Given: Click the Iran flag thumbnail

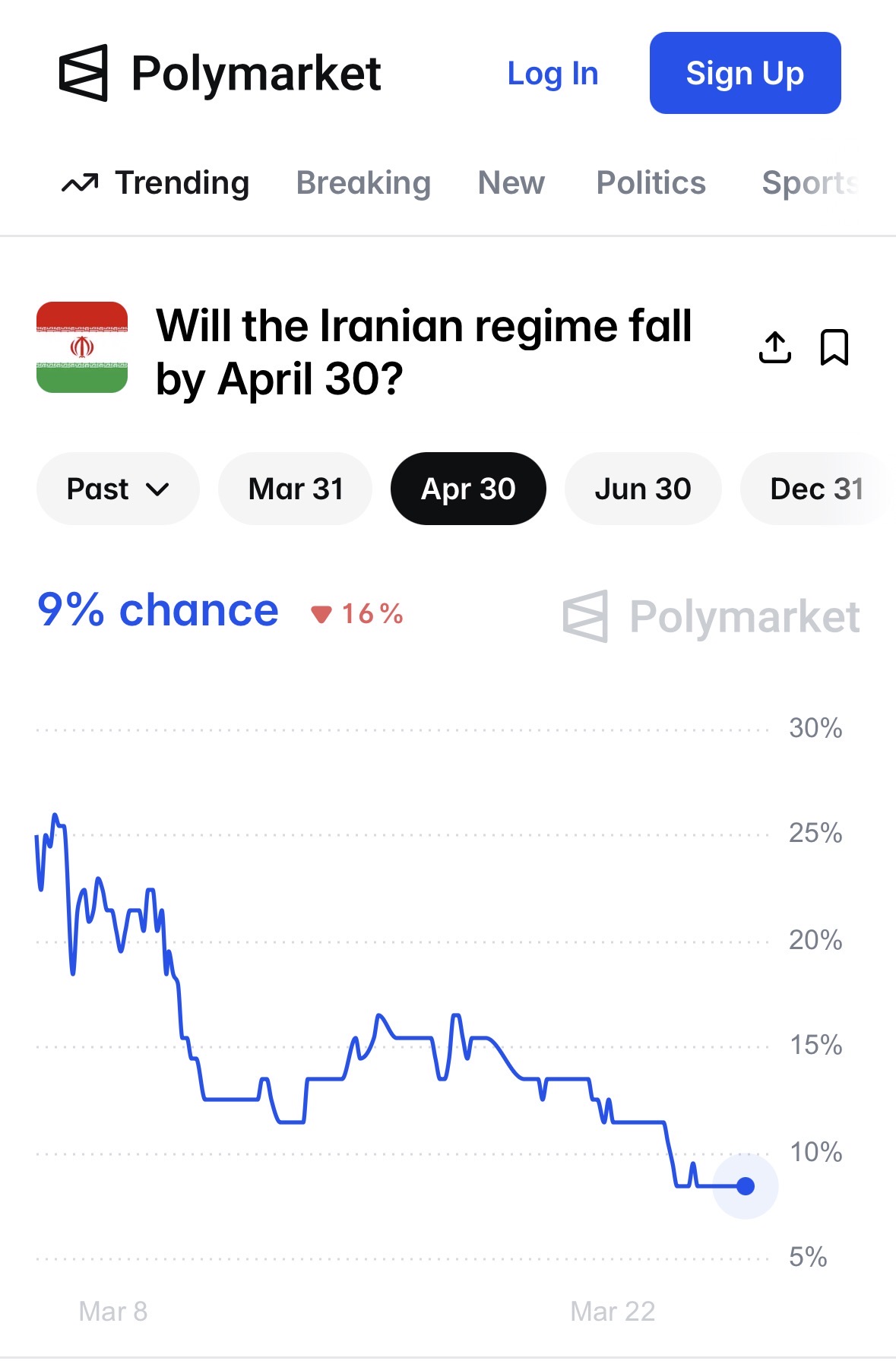Looking at the screenshot, I should click(82, 347).
